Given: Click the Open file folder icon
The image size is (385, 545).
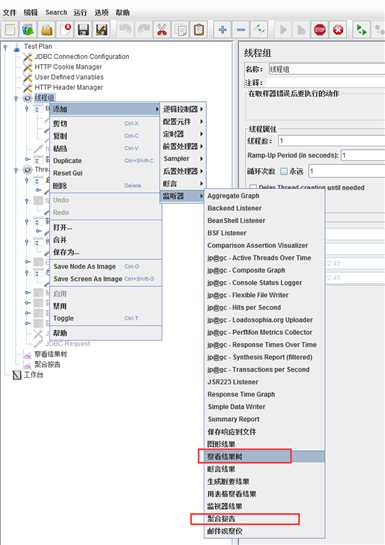Looking at the screenshot, I should tap(47, 30).
